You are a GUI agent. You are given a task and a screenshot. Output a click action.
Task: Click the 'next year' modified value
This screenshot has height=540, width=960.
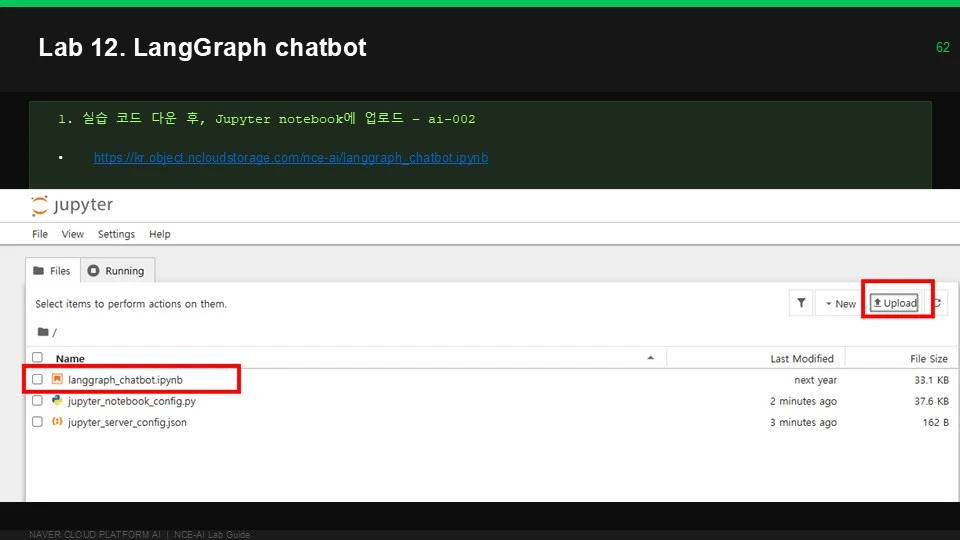815,380
